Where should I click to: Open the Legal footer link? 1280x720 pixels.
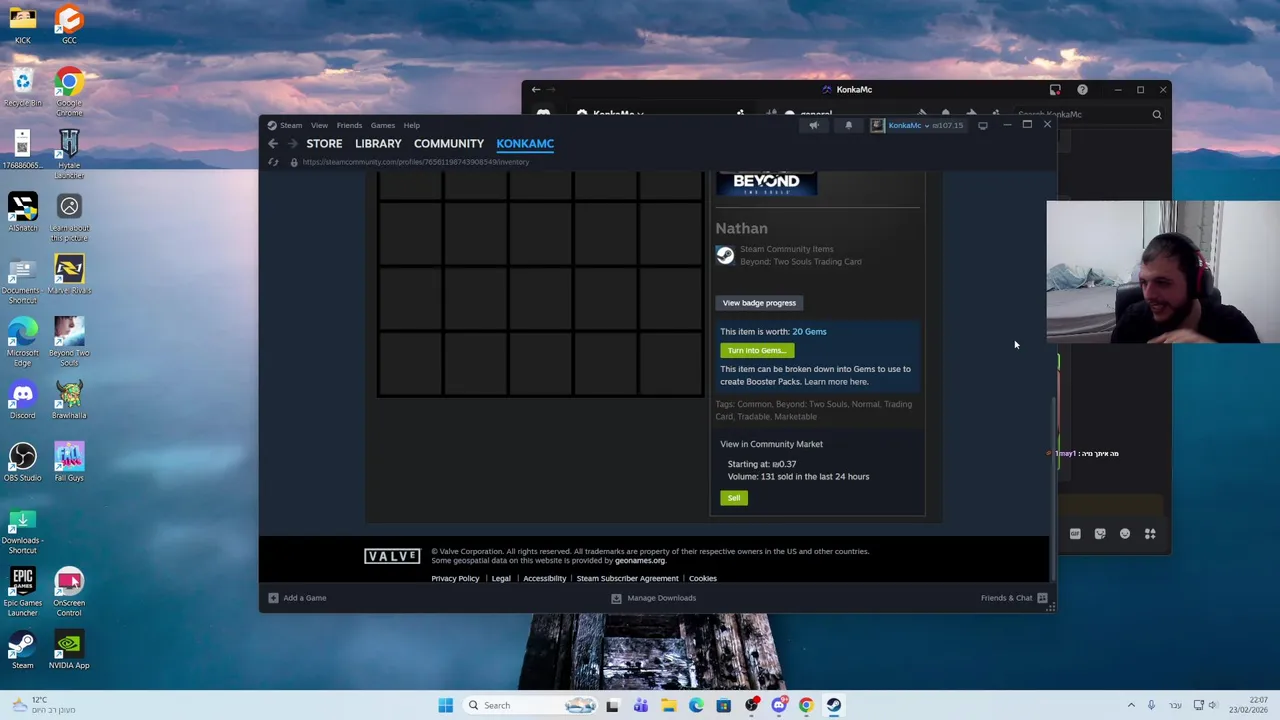click(501, 578)
